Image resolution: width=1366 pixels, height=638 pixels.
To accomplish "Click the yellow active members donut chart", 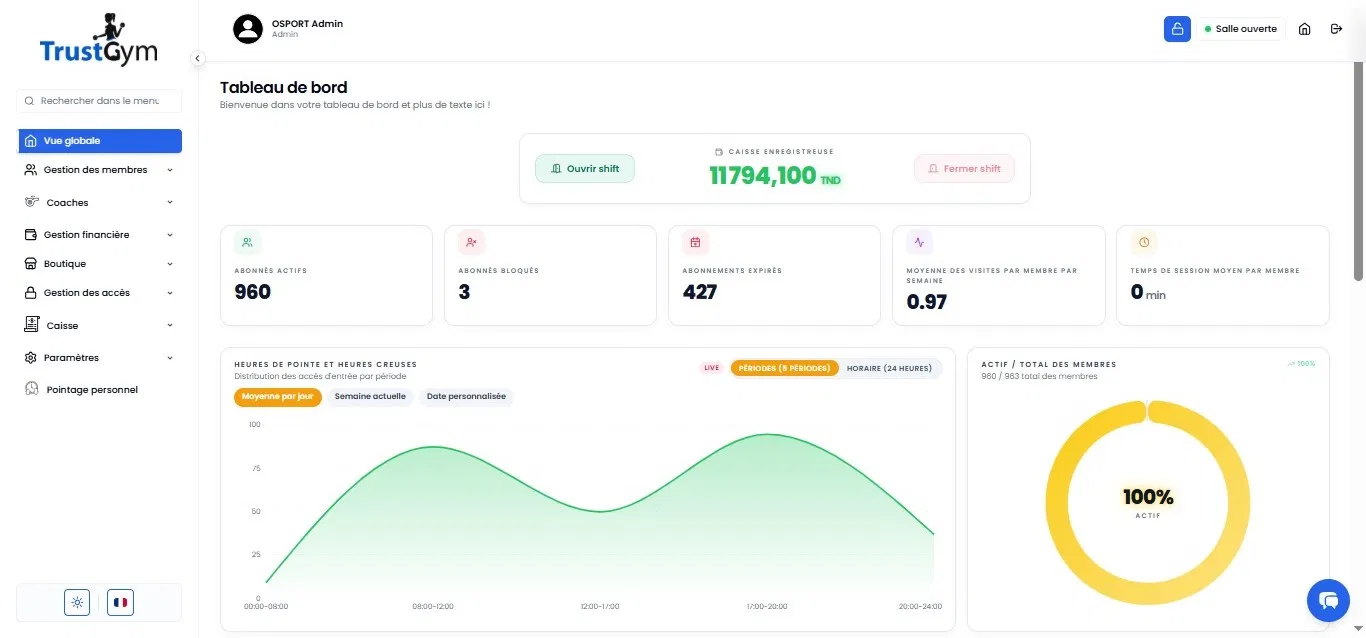I will click(x=1148, y=501).
